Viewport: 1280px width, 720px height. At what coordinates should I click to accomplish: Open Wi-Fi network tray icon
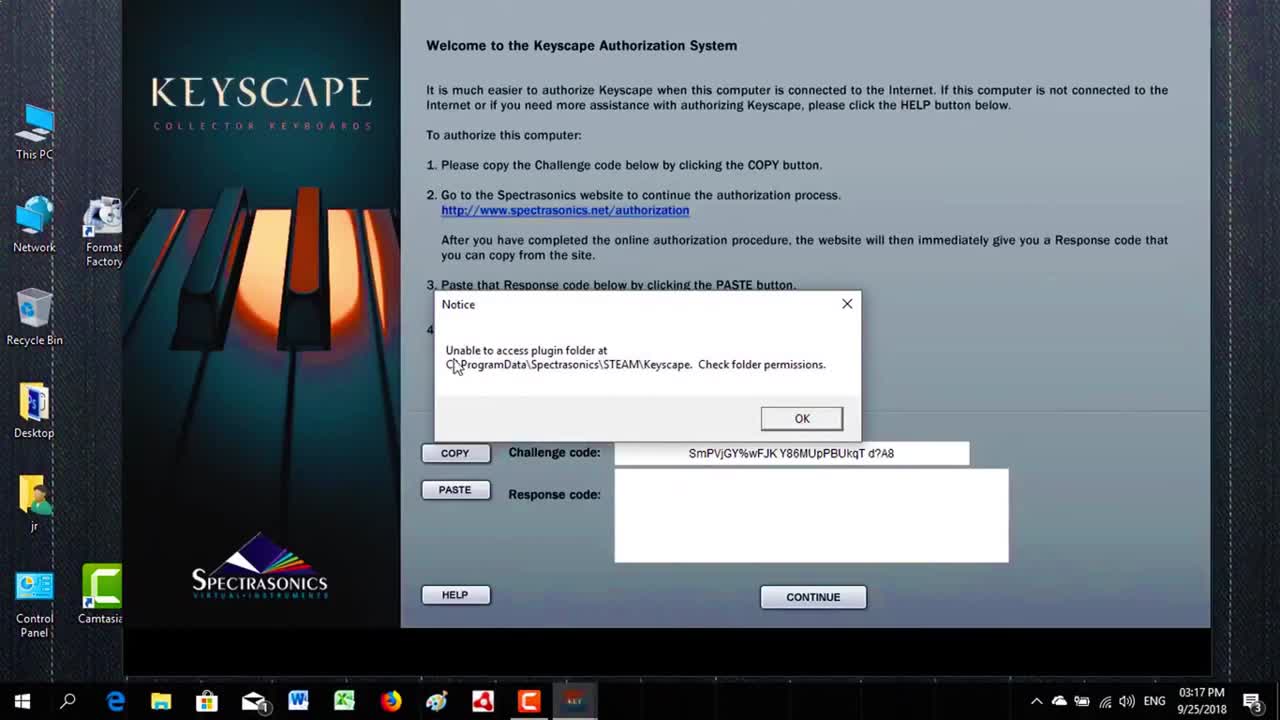(x=1105, y=701)
